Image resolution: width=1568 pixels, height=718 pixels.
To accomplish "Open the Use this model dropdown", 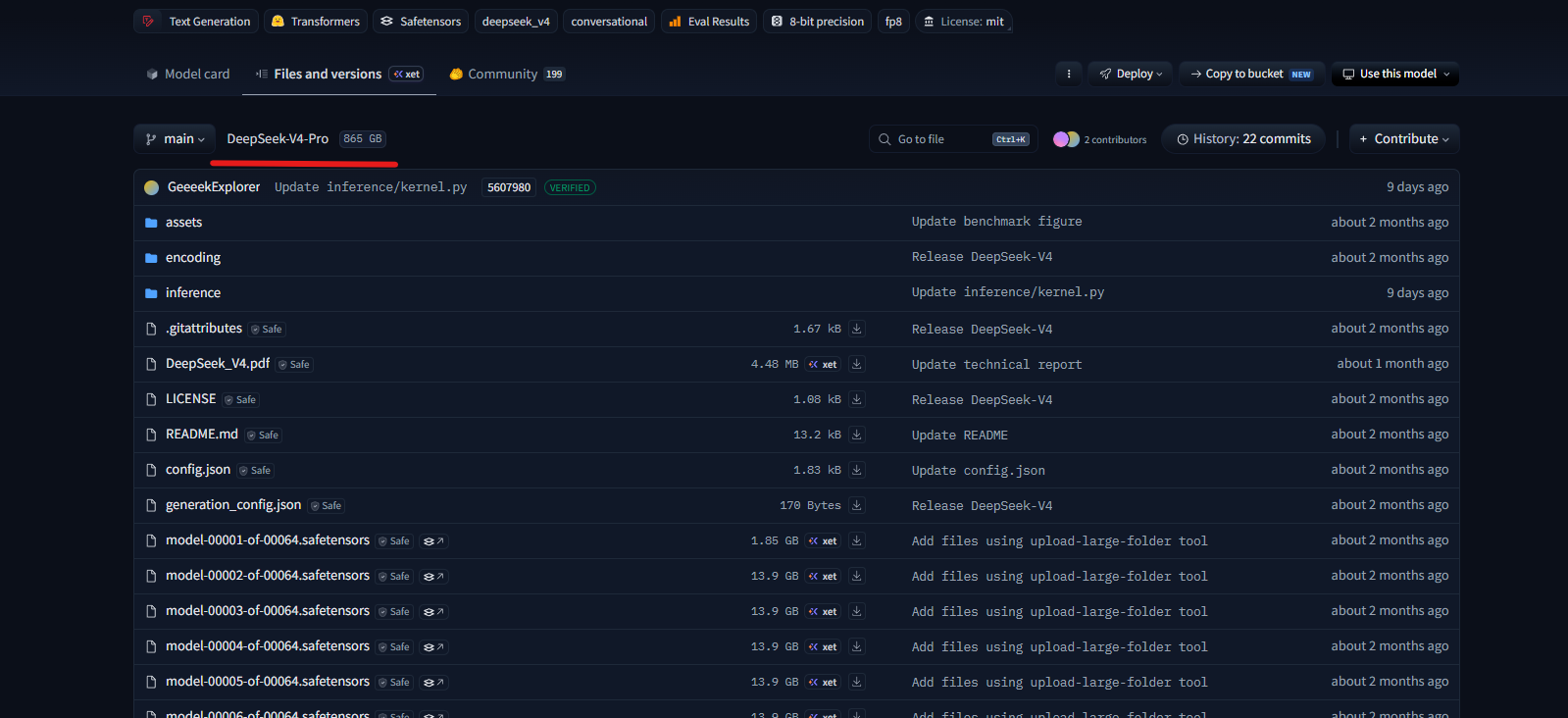I will [1395, 74].
